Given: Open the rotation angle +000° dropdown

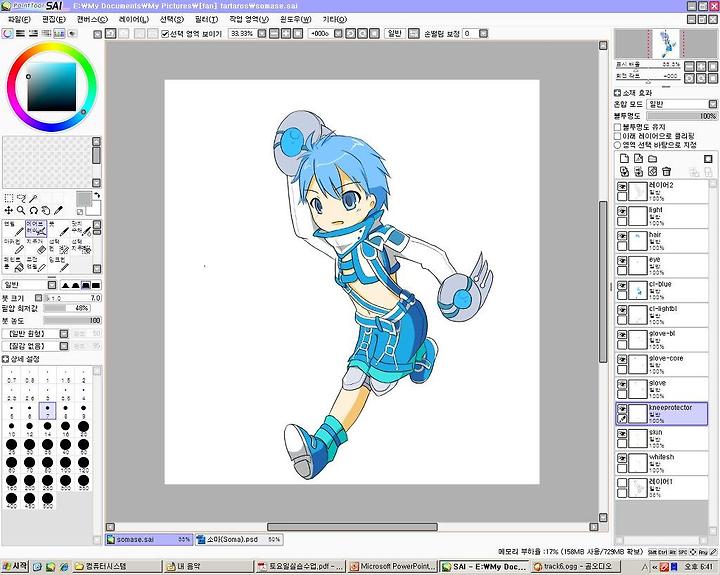Looking at the screenshot, I should coord(338,34).
